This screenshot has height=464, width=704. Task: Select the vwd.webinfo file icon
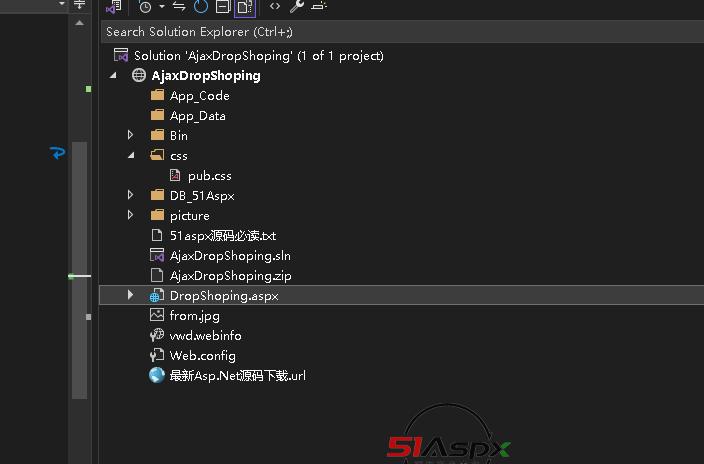[157, 335]
